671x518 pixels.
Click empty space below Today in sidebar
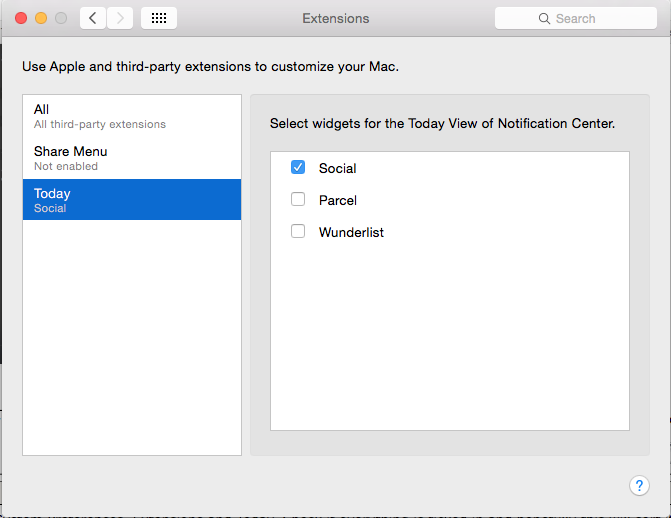(x=132, y=340)
